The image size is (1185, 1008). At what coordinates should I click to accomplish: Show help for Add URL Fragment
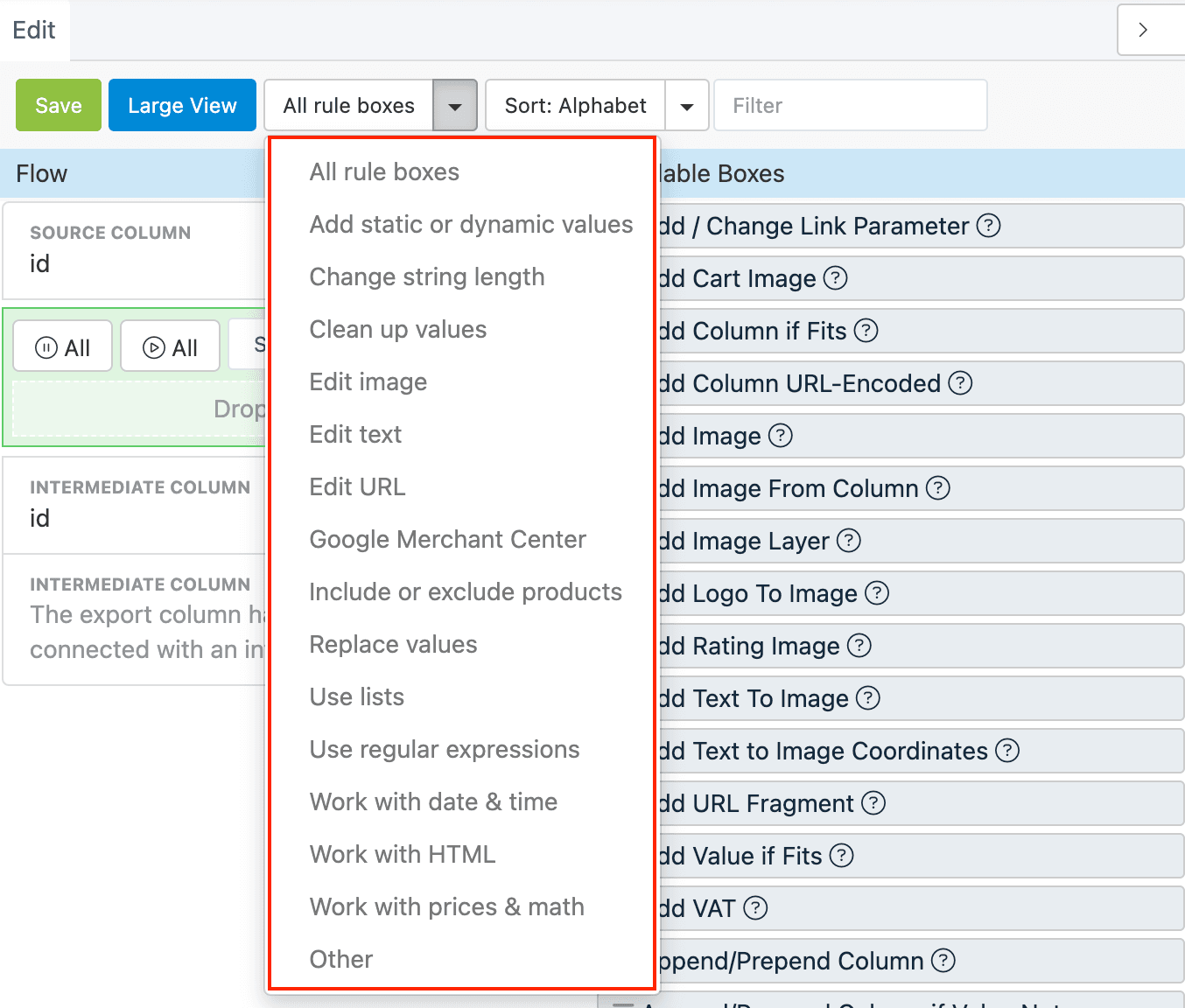[873, 803]
